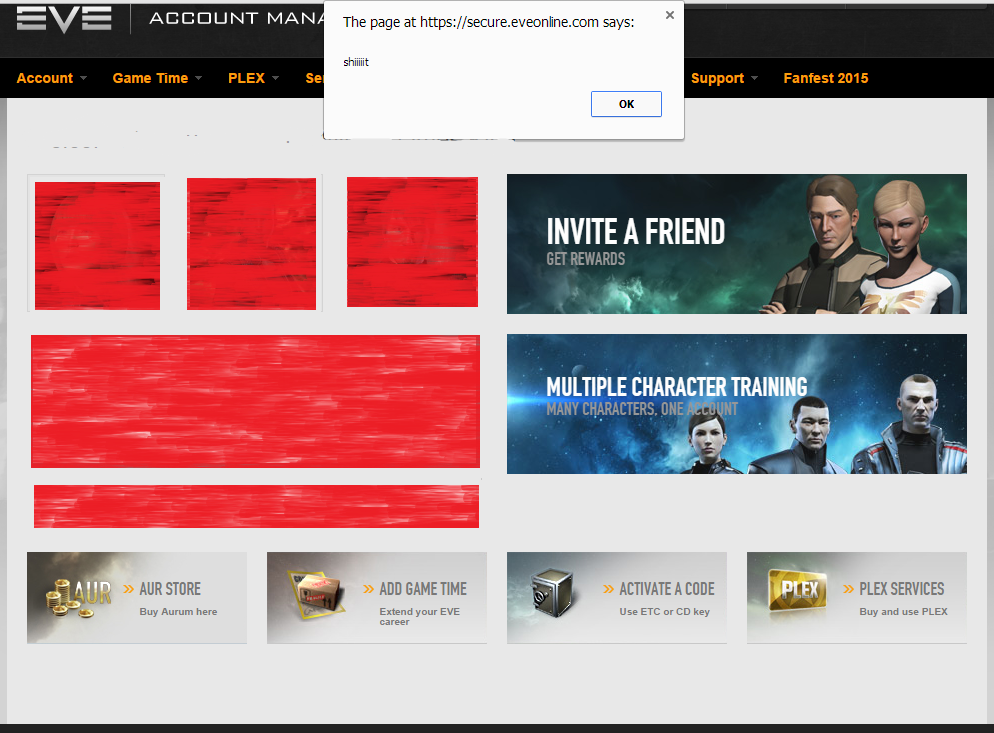This screenshot has width=994, height=733.
Task: Click the EVE logo
Action: (x=64, y=18)
